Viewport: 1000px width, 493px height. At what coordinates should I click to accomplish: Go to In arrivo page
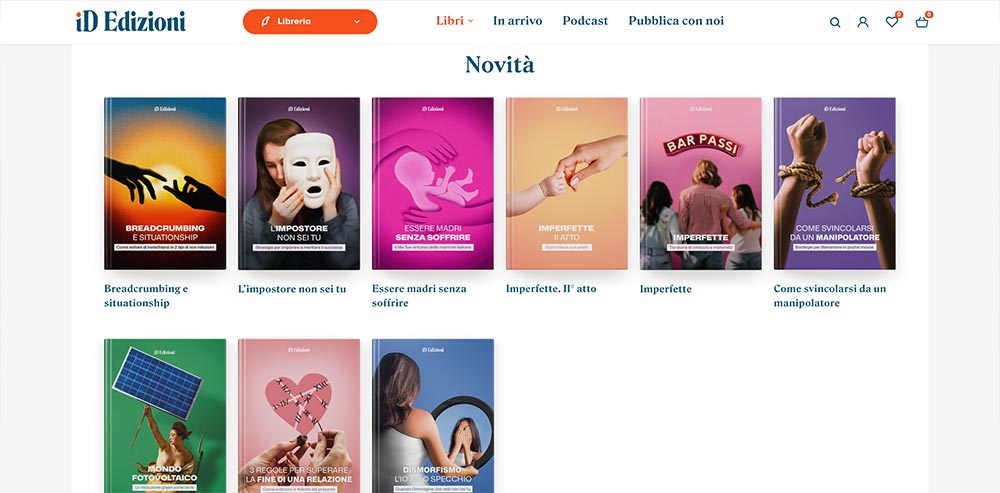tap(517, 21)
